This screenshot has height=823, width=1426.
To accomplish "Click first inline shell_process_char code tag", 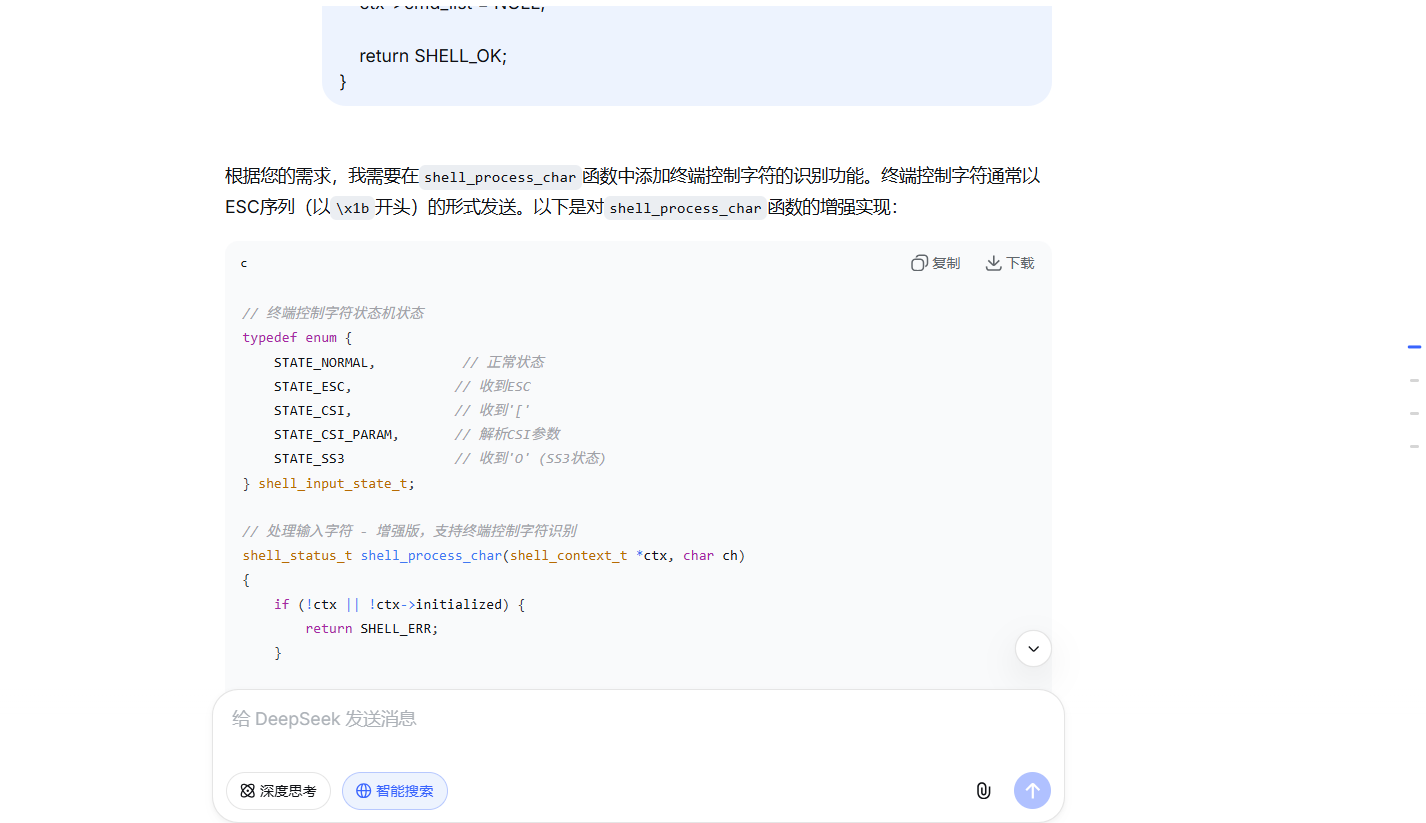I will coord(500,177).
